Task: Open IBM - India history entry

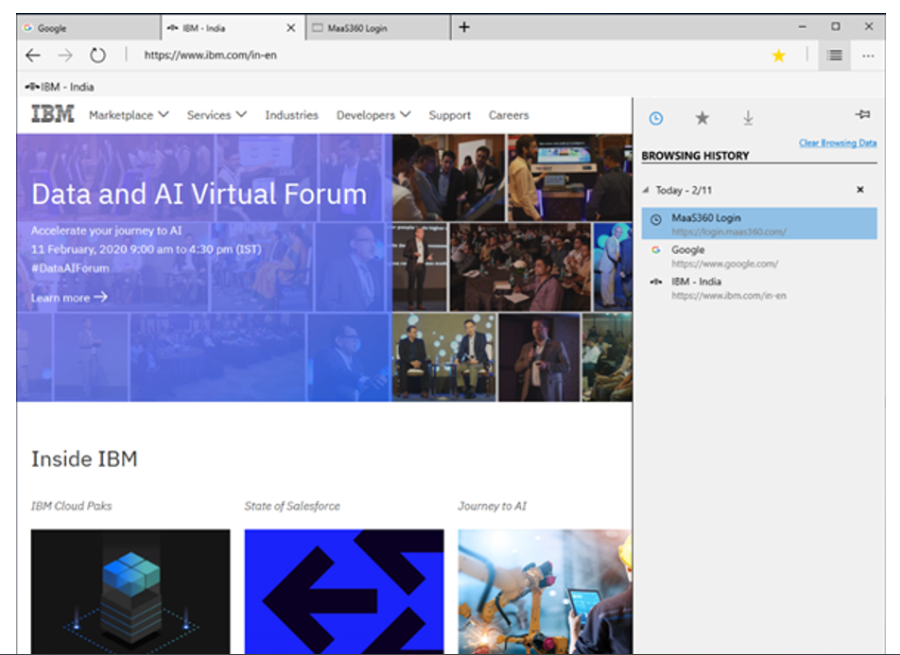Action: [x=759, y=288]
